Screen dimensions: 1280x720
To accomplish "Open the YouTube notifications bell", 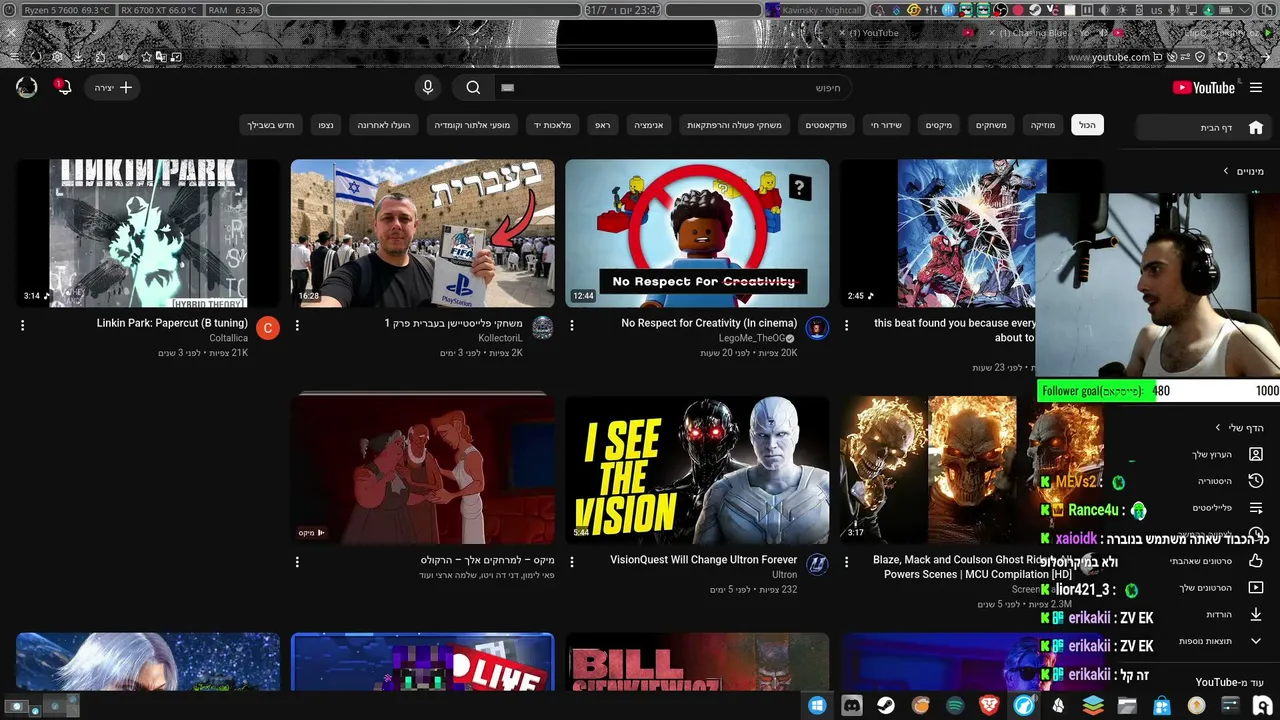I will click(x=63, y=87).
